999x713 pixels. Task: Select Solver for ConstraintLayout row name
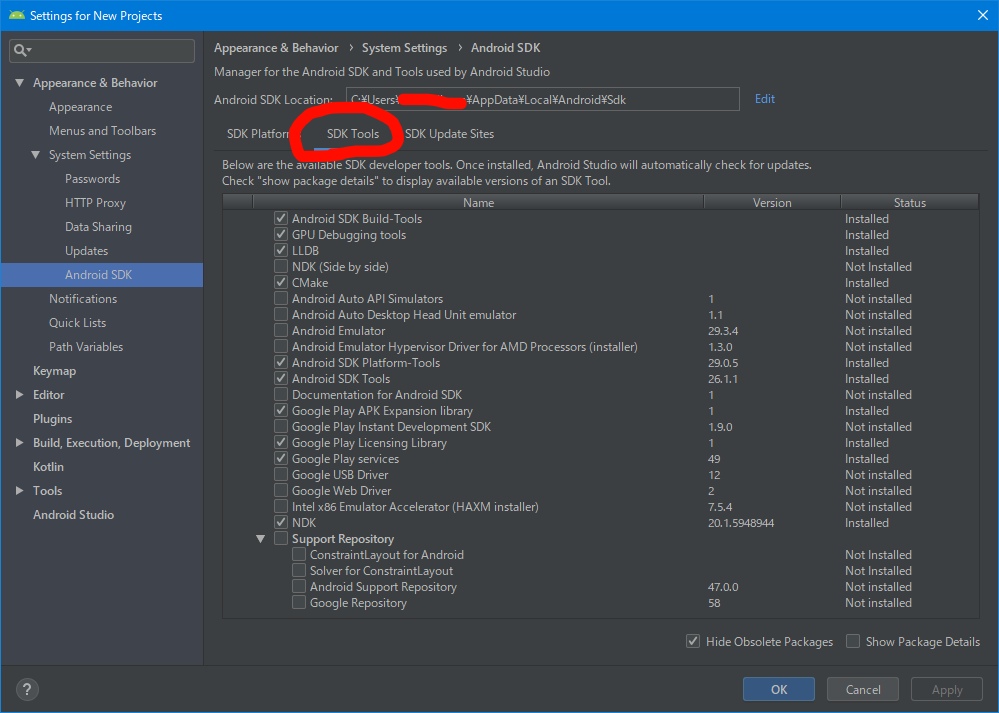coord(381,571)
